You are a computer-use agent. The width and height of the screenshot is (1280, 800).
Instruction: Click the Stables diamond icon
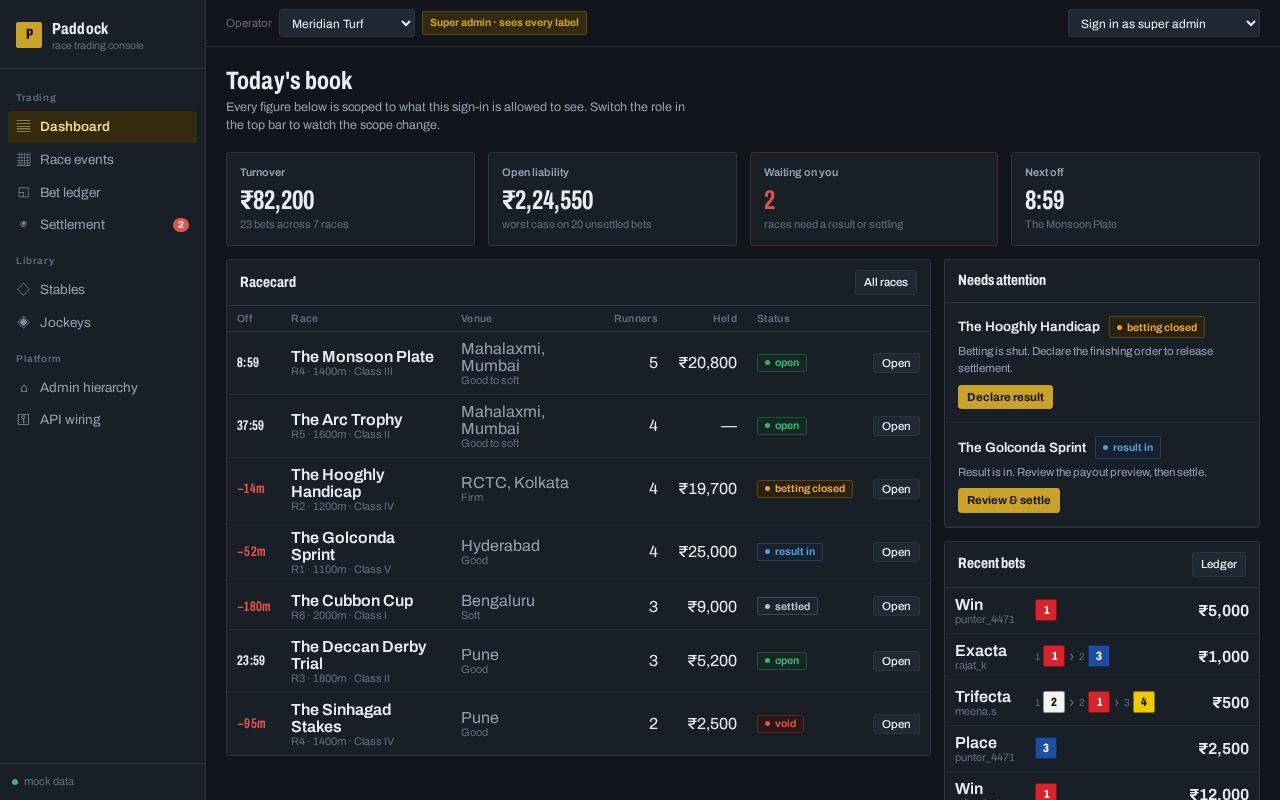pyautogui.click(x=24, y=289)
